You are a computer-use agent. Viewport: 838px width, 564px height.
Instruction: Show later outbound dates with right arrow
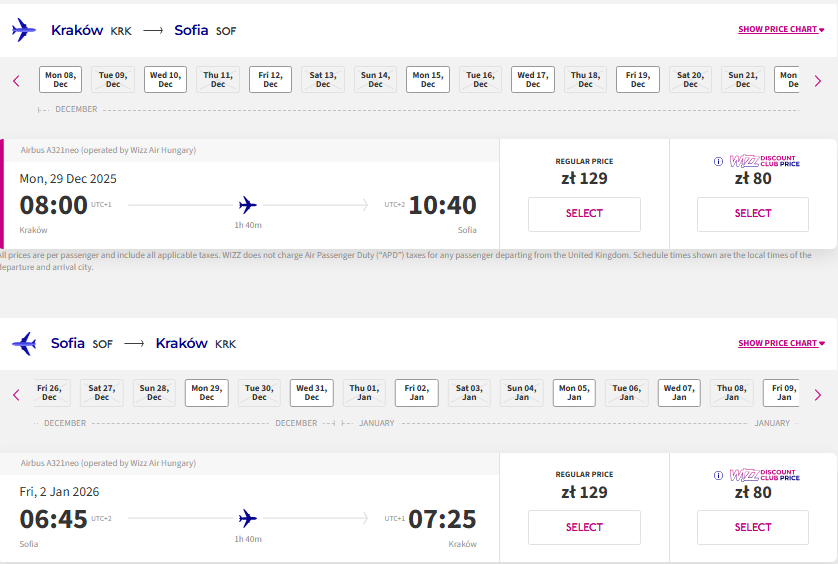(x=818, y=81)
